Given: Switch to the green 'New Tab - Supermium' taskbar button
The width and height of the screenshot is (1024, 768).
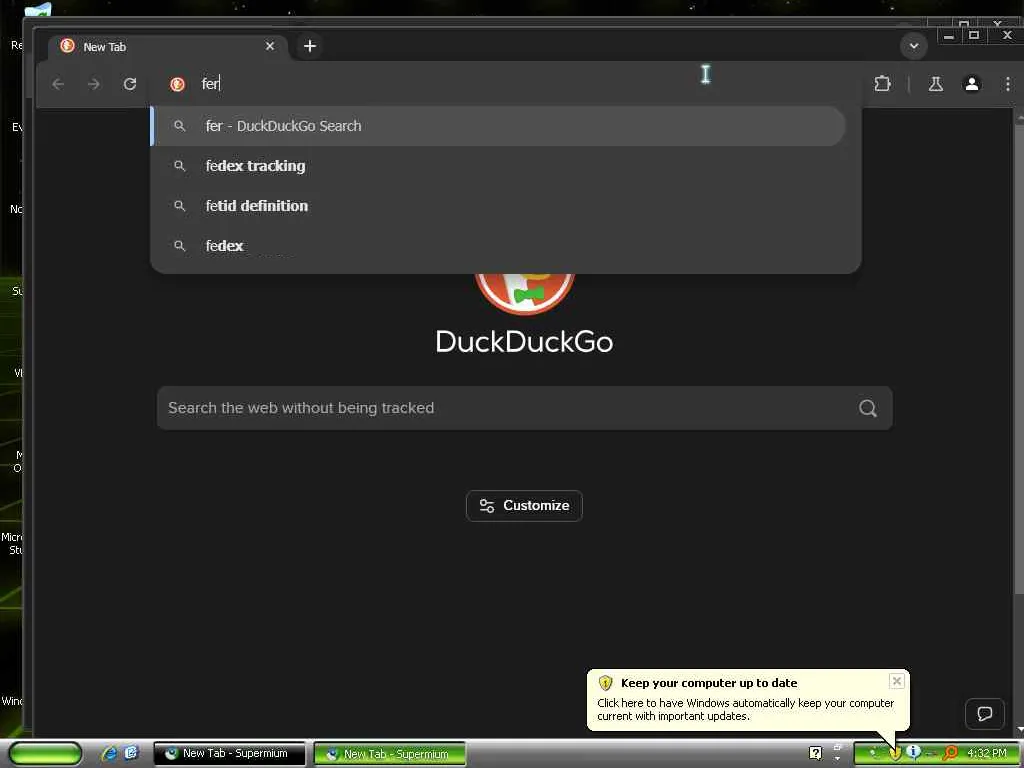Looking at the screenshot, I should pyautogui.click(x=390, y=754).
